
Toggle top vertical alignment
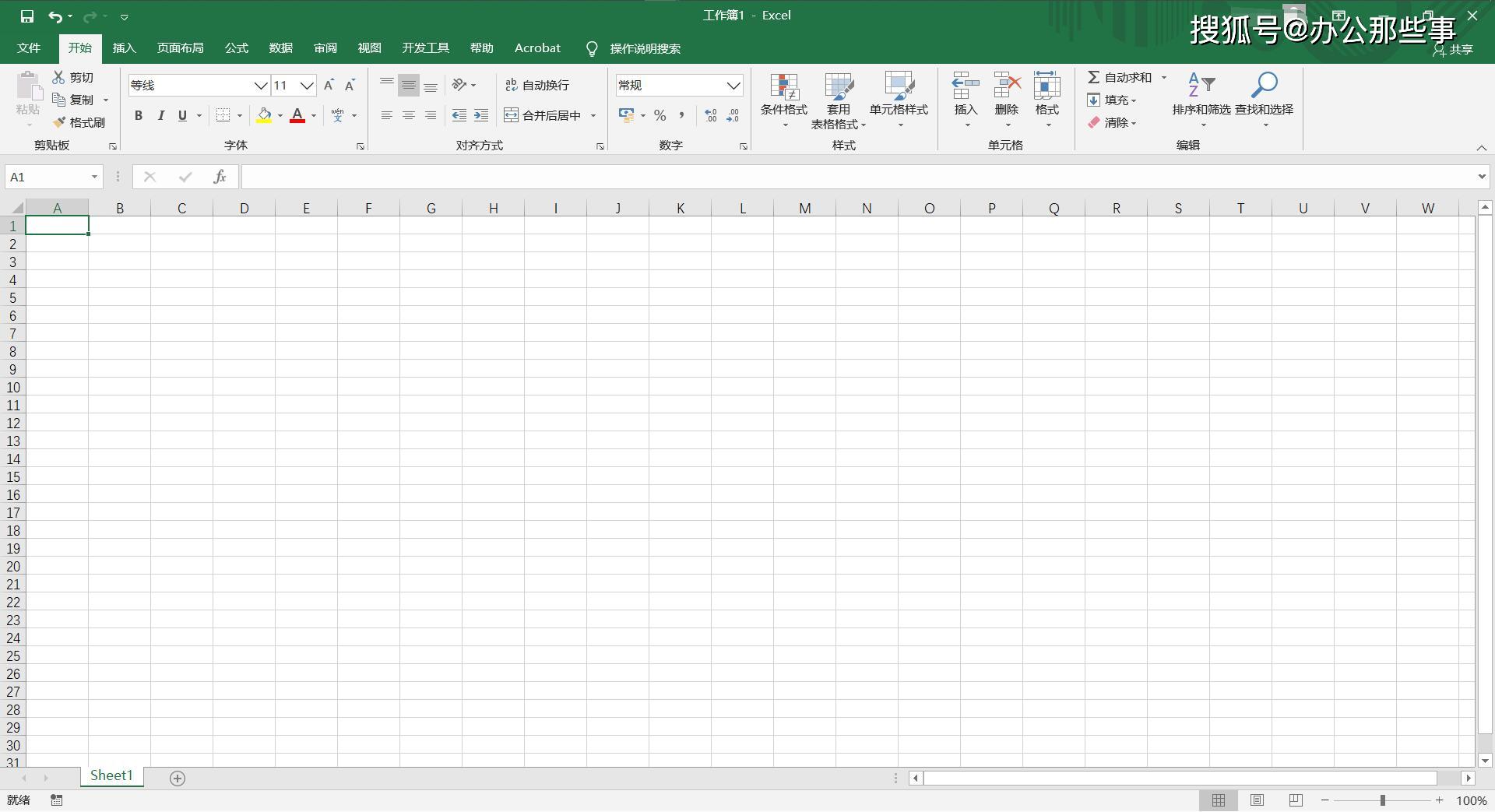pyautogui.click(x=387, y=85)
